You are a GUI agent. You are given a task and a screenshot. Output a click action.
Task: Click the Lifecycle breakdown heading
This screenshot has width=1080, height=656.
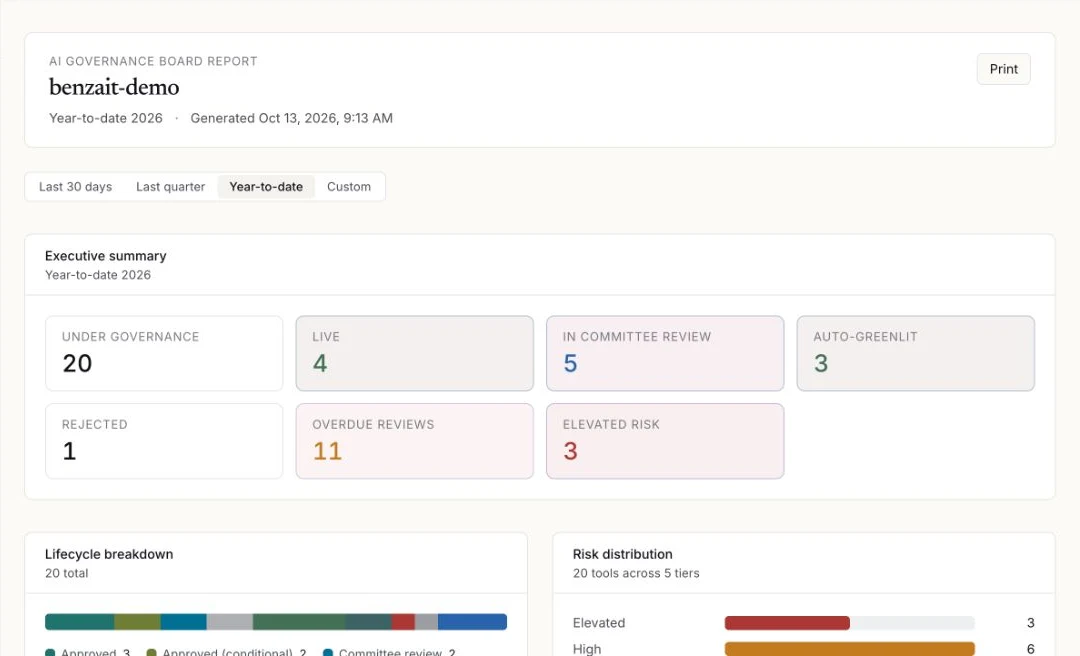click(109, 554)
